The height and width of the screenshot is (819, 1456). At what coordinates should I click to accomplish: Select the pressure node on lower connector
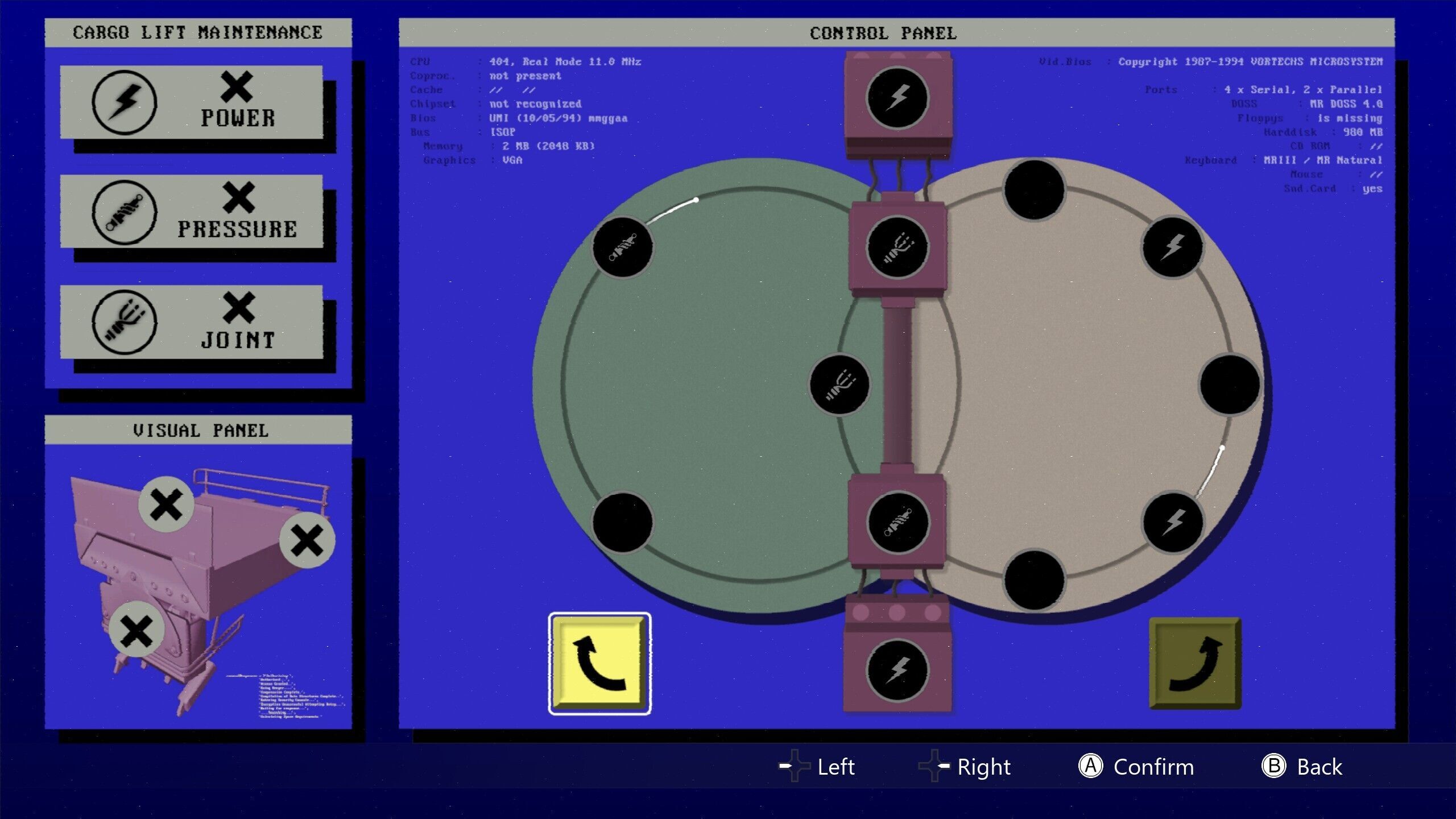(x=897, y=523)
